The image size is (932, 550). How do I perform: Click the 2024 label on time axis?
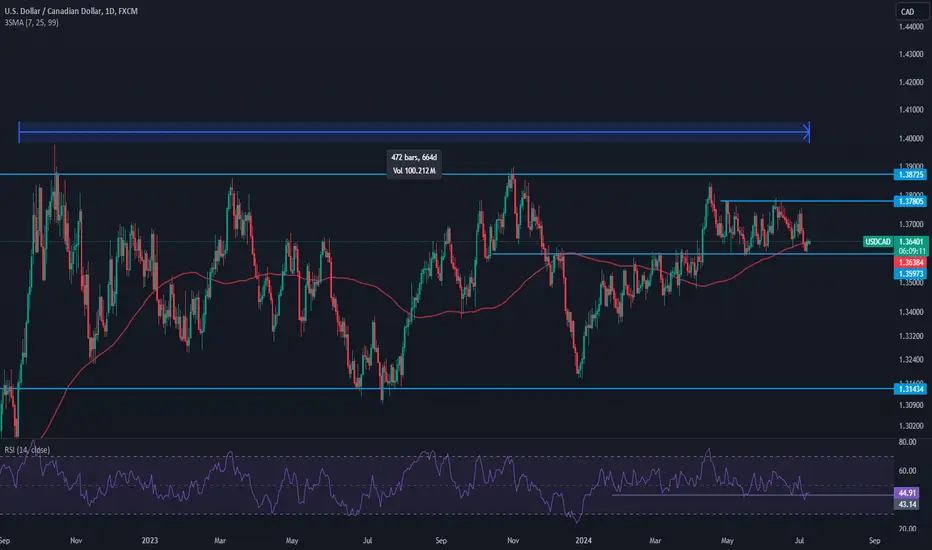click(584, 540)
